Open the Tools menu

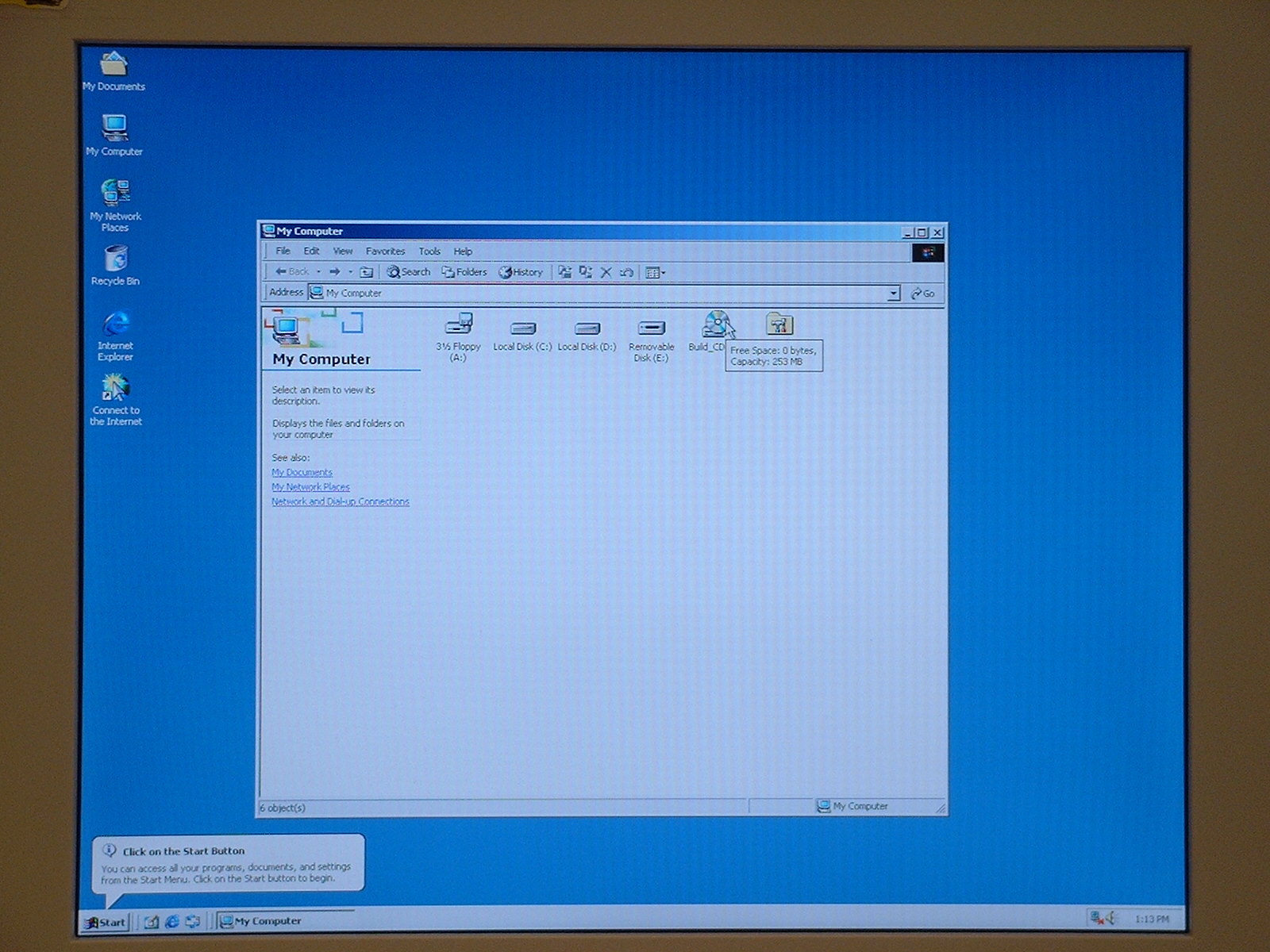(429, 251)
